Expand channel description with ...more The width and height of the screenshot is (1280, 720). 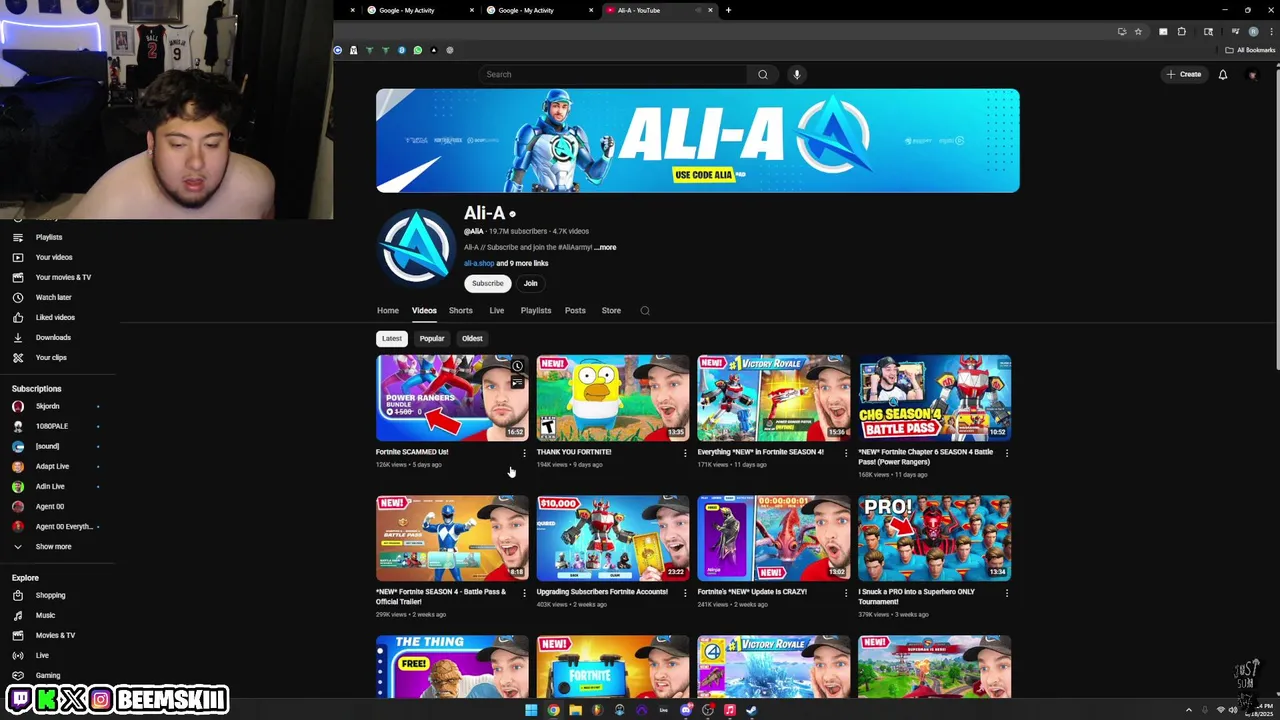(605, 247)
